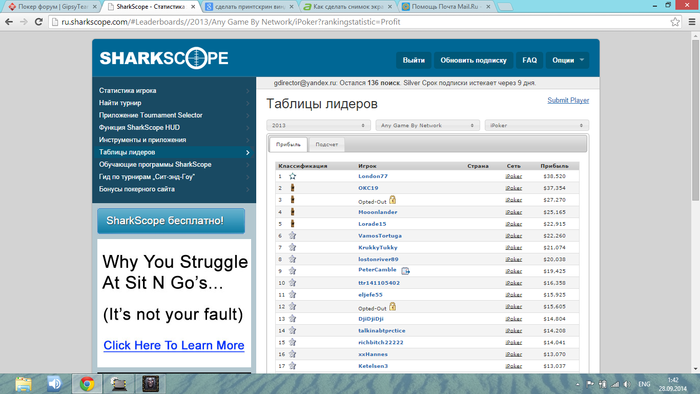Click the ranking icon beside Lorade15

[x=292, y=224]
